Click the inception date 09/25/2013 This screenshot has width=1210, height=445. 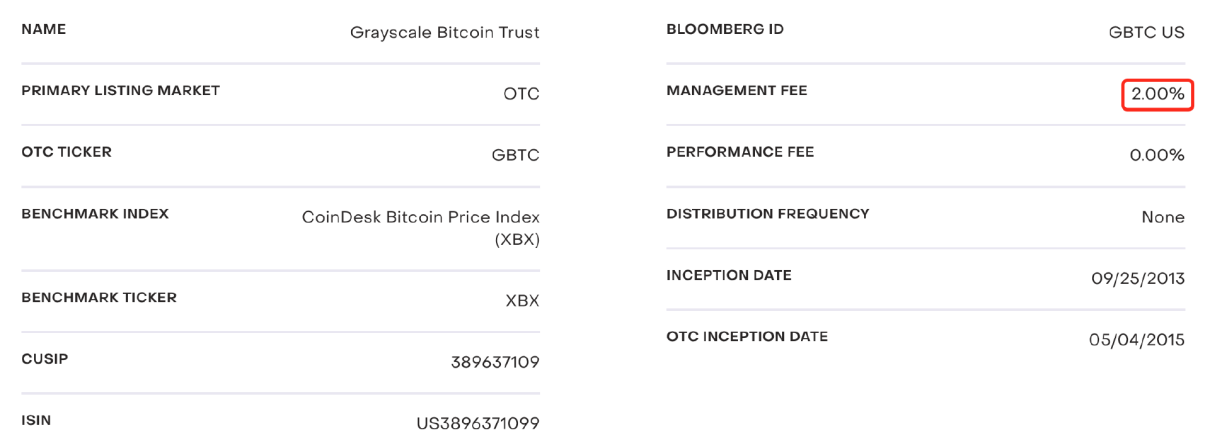tap(1138, 278)
